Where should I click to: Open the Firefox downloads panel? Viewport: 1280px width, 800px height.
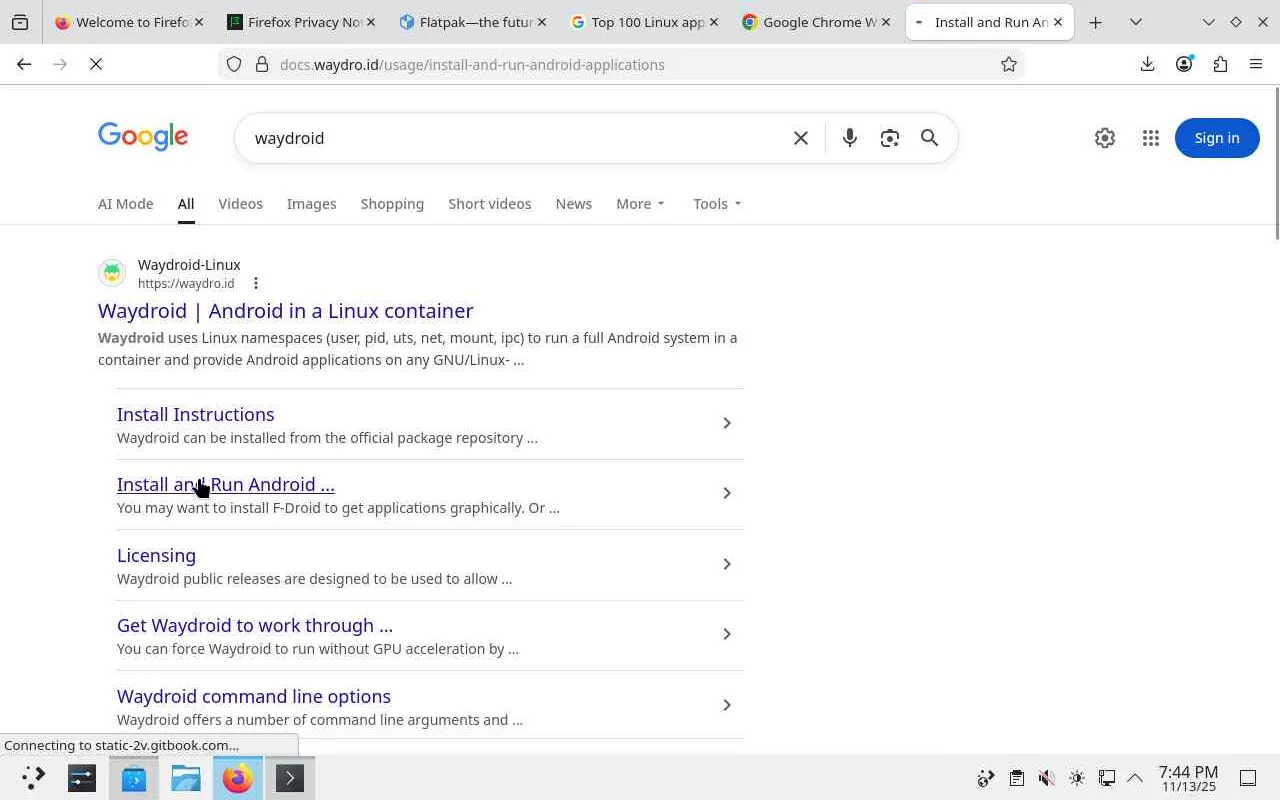pyautogui.click(x=1147, y=64)
